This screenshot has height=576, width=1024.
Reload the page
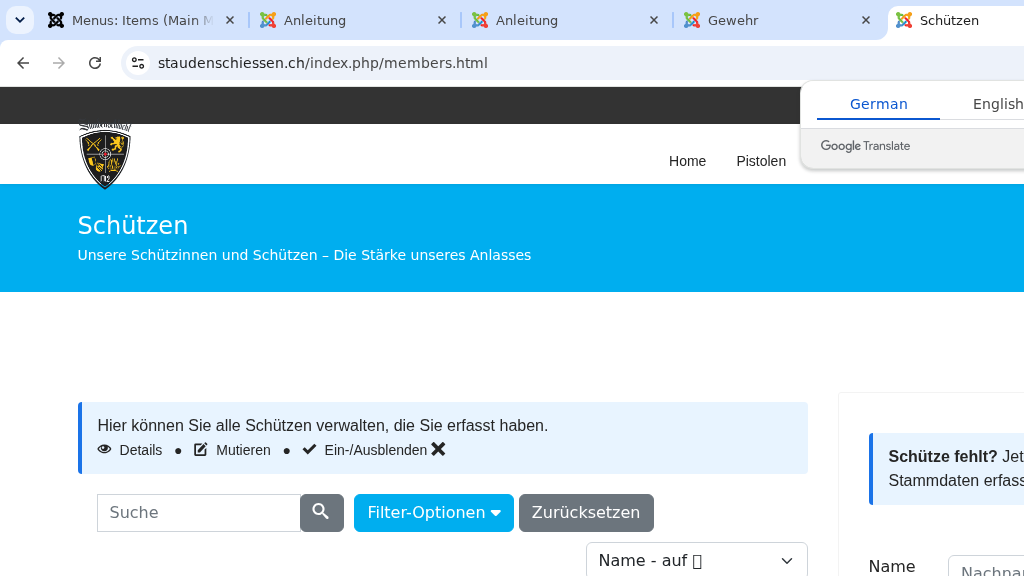95,63
